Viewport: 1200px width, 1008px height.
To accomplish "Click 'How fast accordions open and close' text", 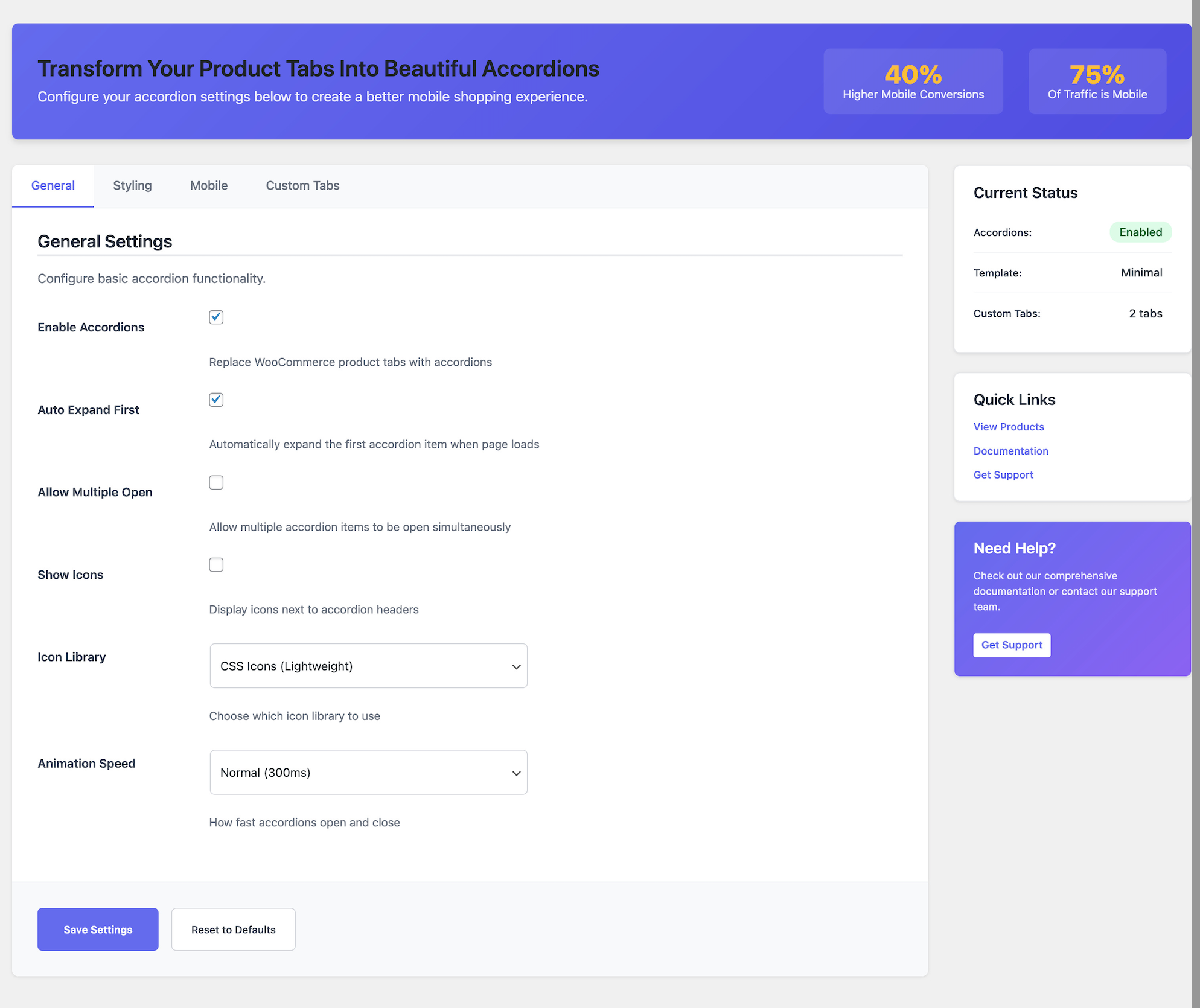I will point(304,823).
